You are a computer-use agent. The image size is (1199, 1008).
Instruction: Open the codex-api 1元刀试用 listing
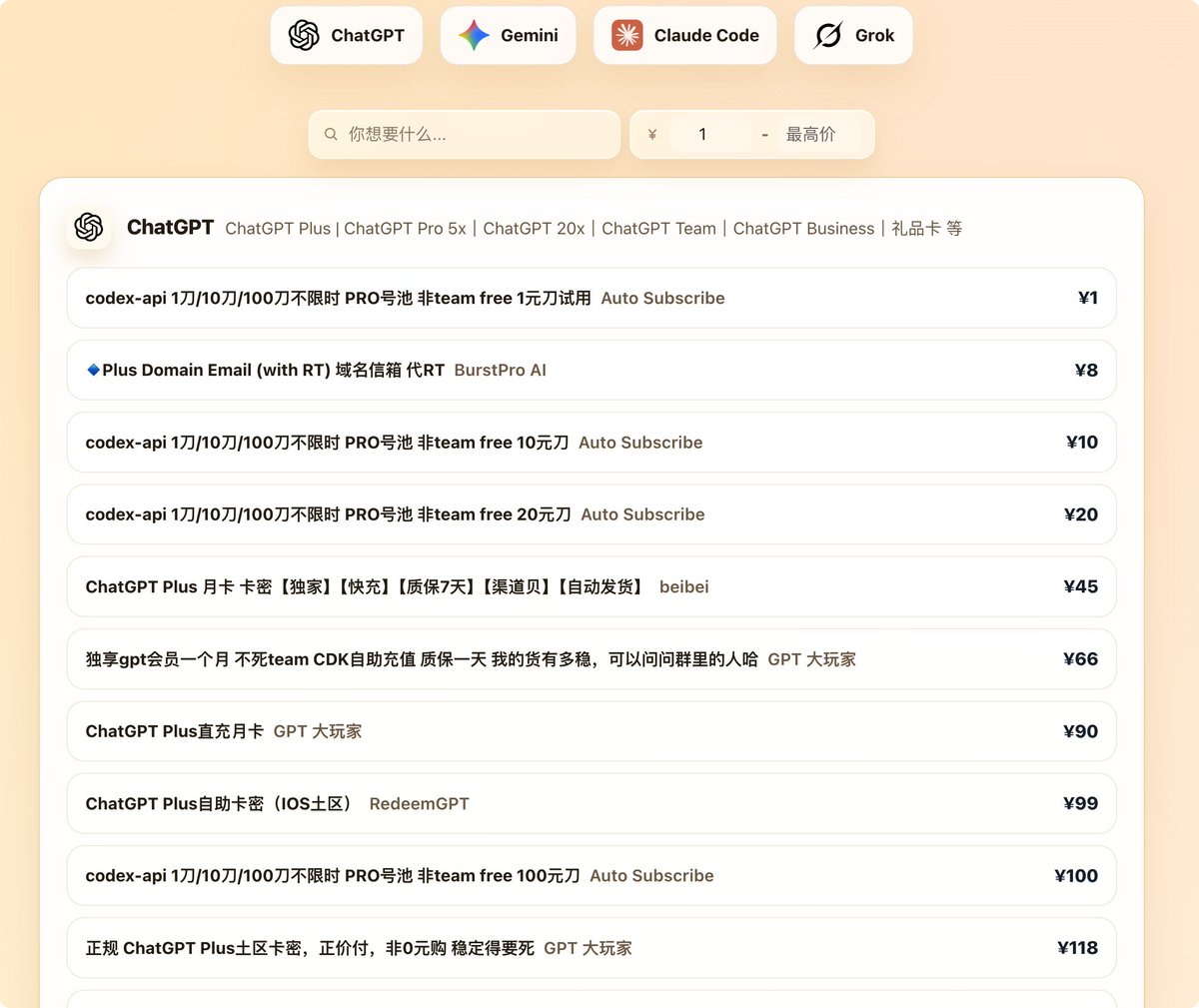coord(592,298)
